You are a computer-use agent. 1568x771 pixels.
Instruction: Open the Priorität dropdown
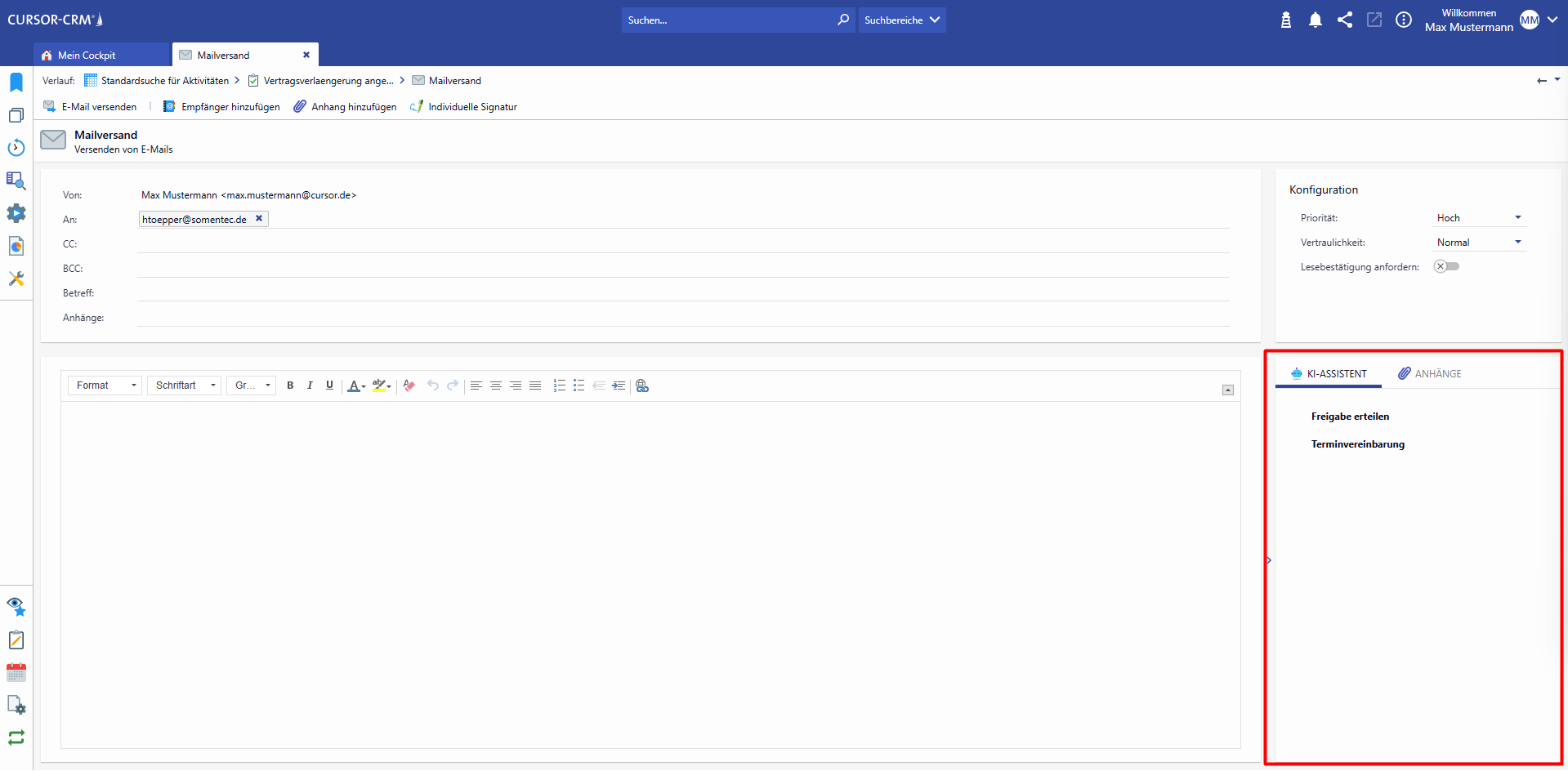1480,218
